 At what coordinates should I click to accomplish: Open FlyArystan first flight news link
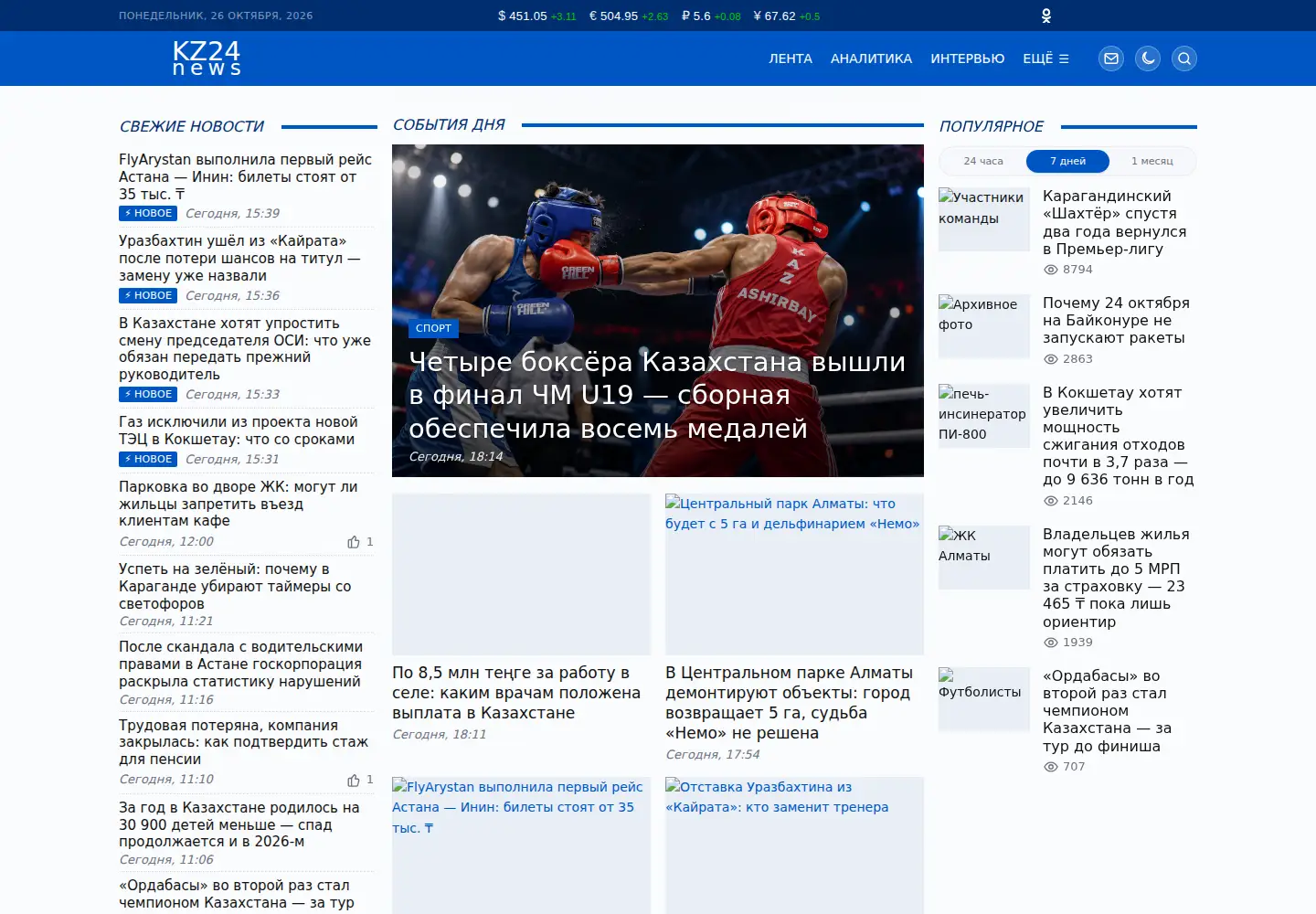pyautogui.click(x=245, y=177)
